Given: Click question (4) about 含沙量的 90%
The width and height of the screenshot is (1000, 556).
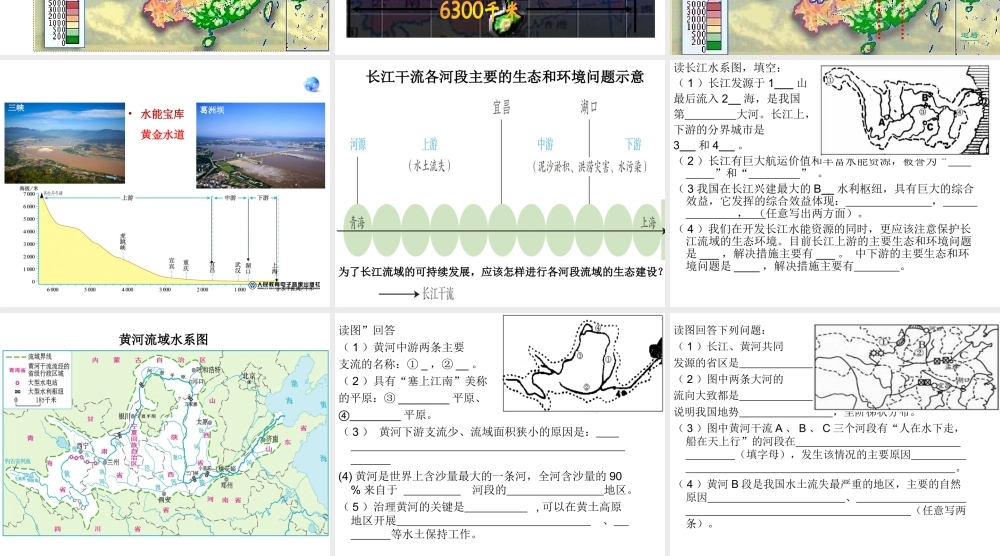Looking at the screenshot, I should (486, 483).
